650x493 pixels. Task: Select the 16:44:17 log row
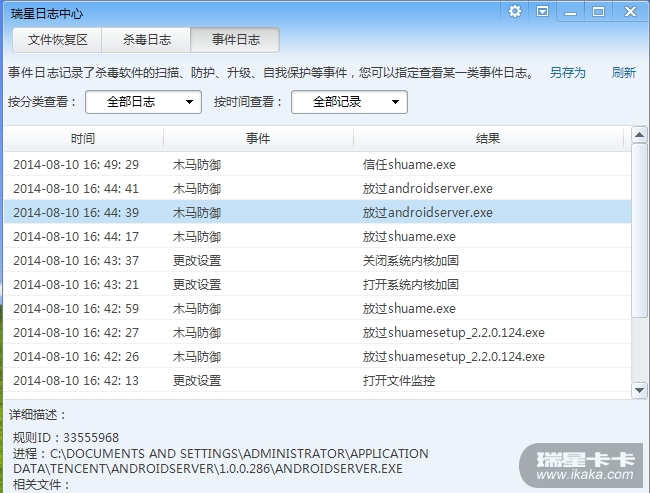318,237
